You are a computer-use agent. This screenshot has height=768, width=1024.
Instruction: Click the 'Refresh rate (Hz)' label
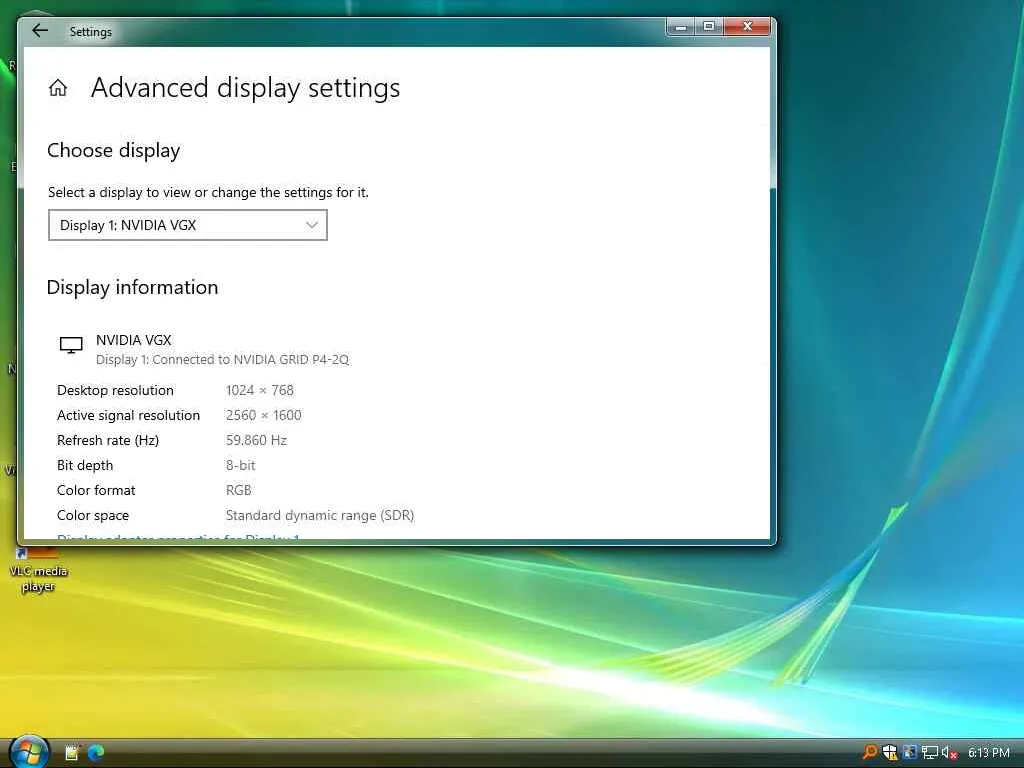pos(108,440)
